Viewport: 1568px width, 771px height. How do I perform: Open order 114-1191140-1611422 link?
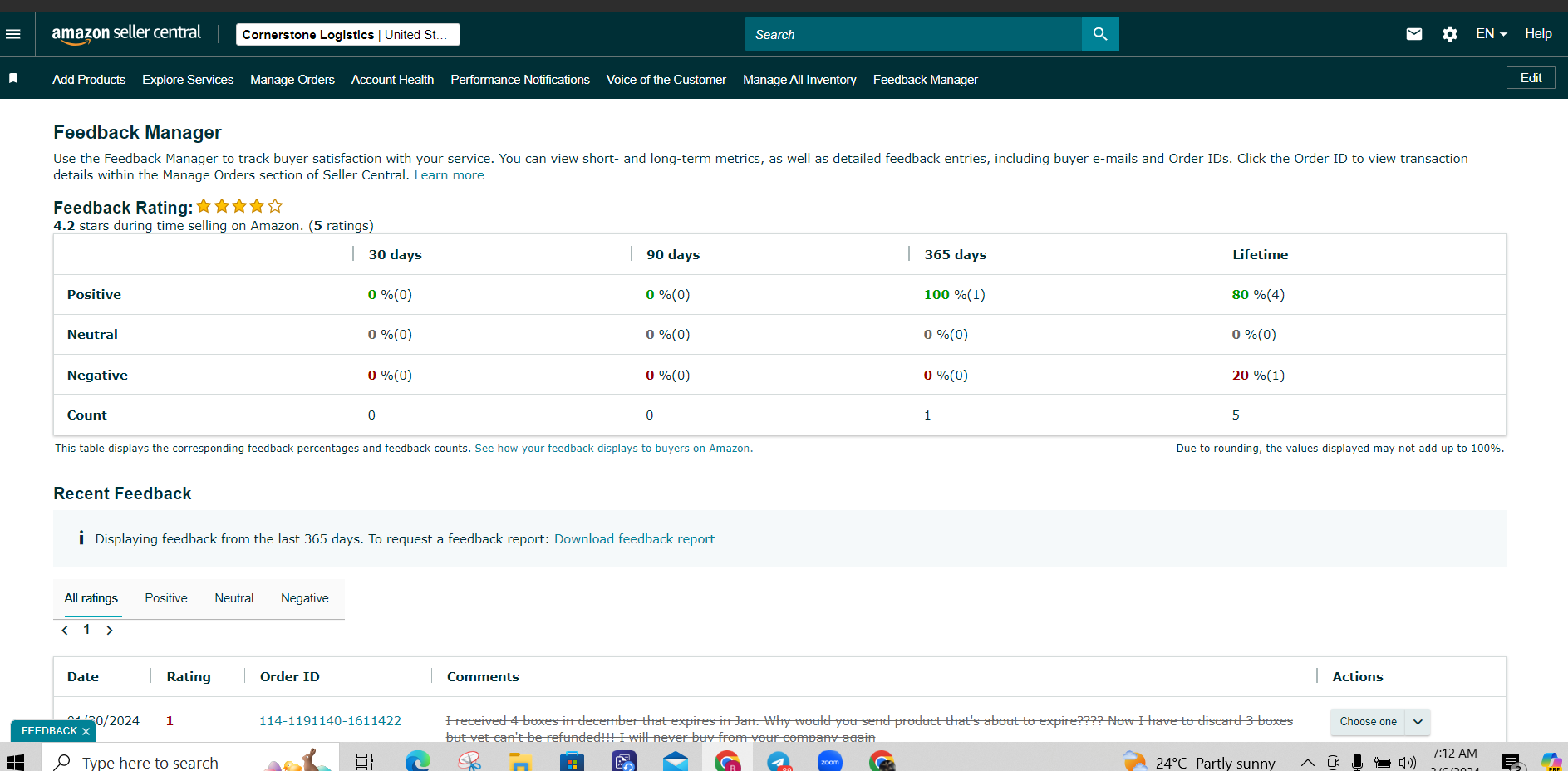click(330, 721)
